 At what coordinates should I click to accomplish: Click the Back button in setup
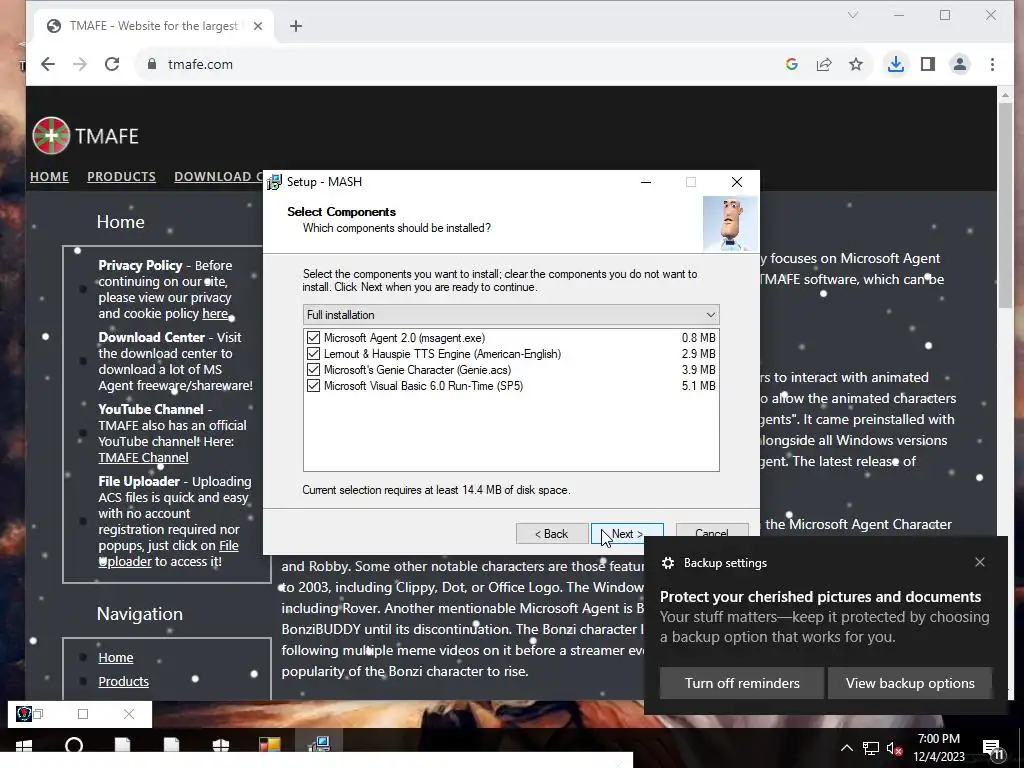click(552, 534)
